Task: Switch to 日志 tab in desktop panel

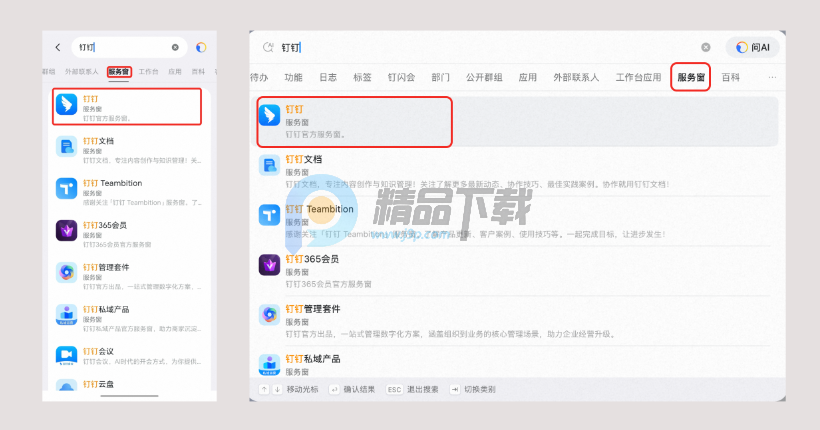Action: pos(328,77)
